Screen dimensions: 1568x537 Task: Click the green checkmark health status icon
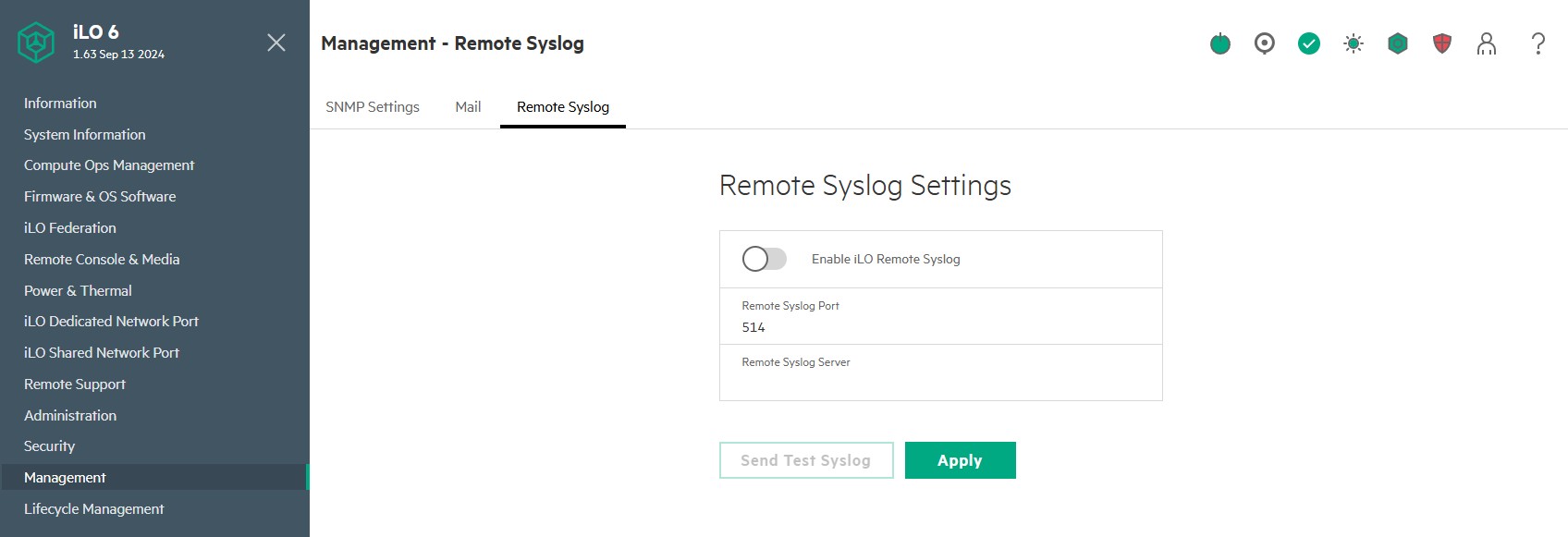(1309, 43)
